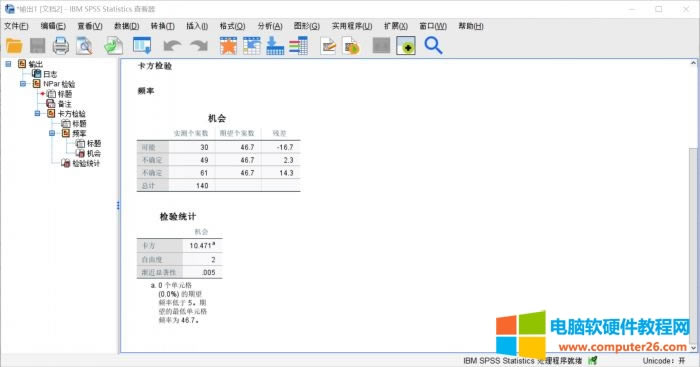Select 输出 in the outline tree
Image resolution: width=700 pixels, height=367 pixels.
(36, 64)
